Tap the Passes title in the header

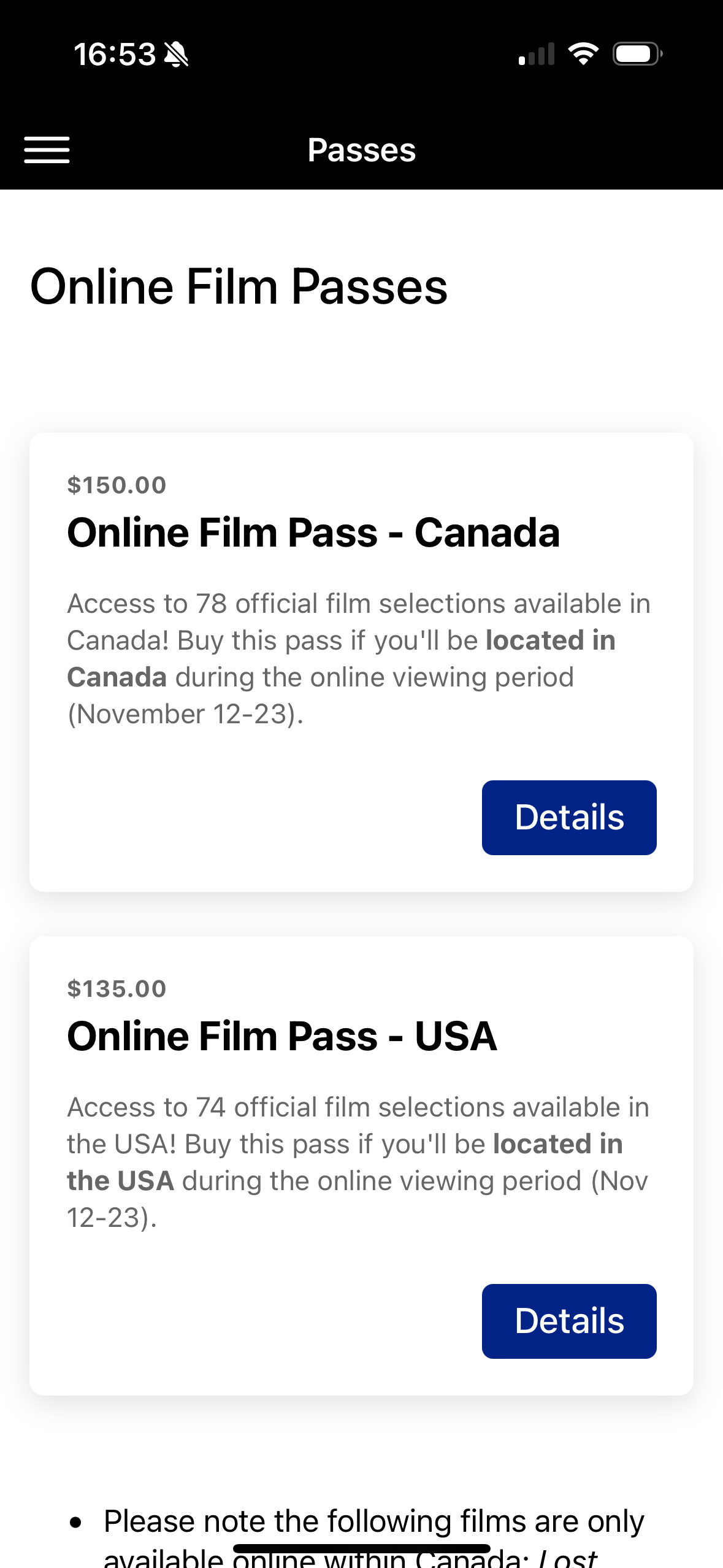click(361, 150)
